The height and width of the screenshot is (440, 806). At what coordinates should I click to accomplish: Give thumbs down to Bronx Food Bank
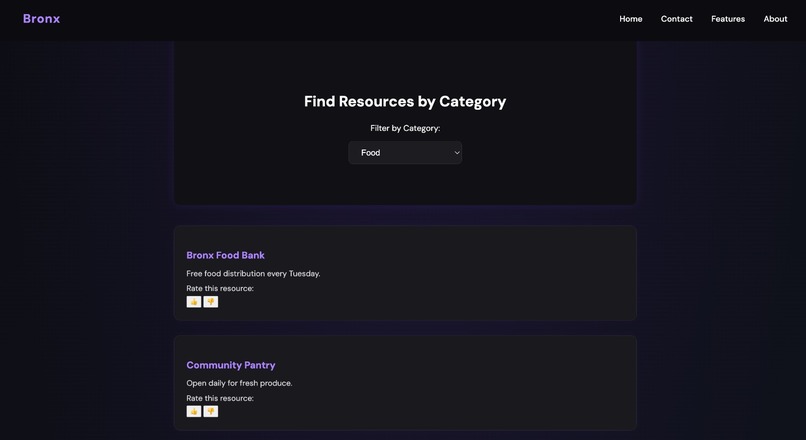[x=211, y=302]
